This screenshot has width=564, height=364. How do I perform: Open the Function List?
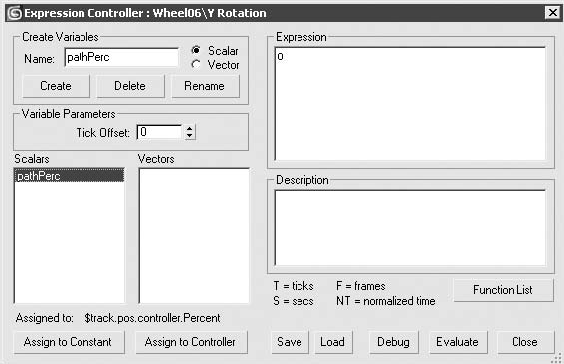coord(503,290)
